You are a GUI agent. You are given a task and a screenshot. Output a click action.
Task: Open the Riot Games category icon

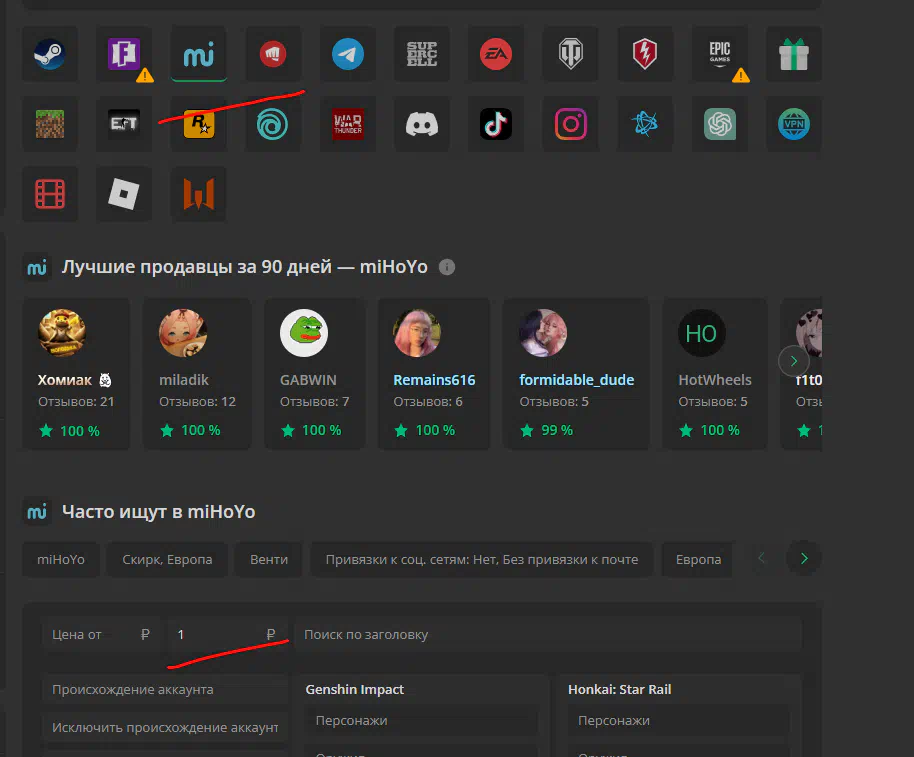point(273,54)
